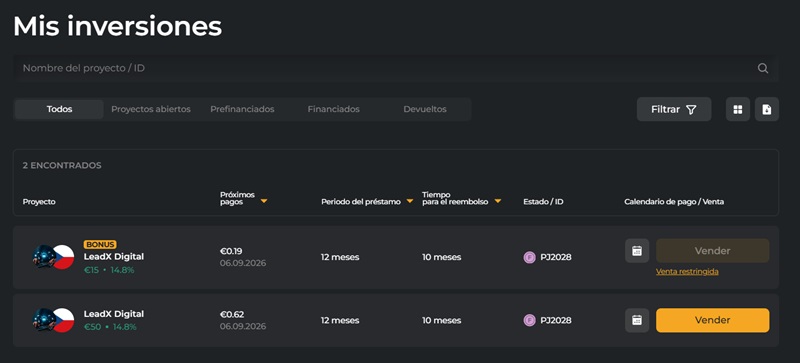Switch to Financiados tab
Image resolution: width=800 pixels, height=363 pixels.
point(334,109)
